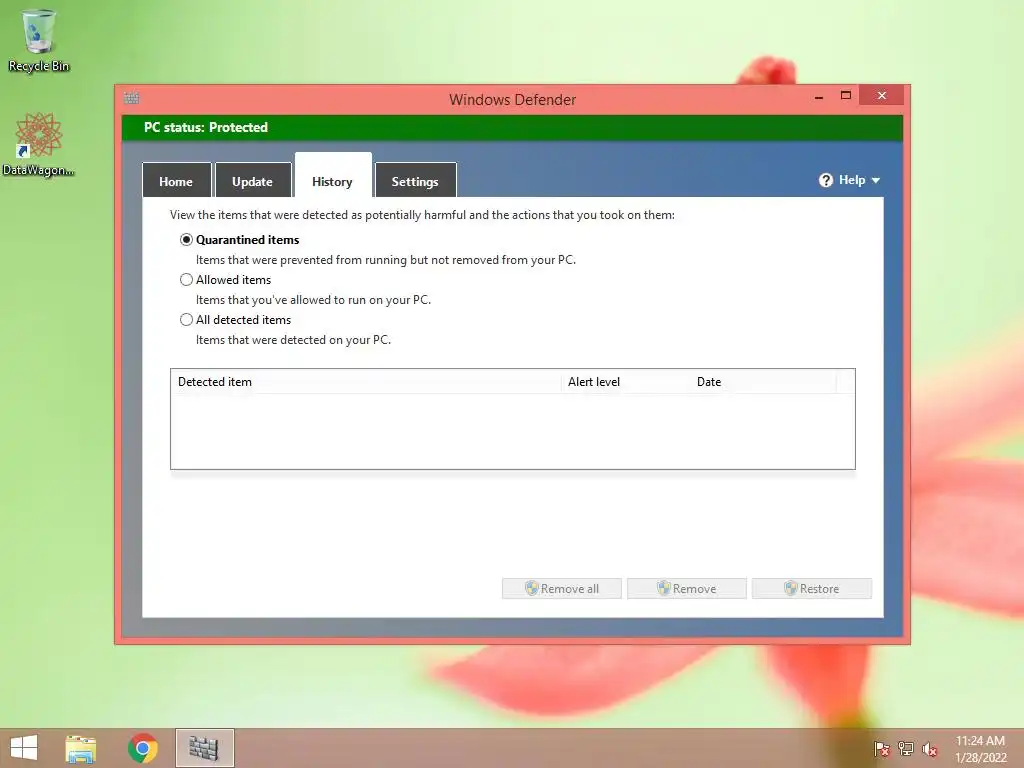Open Action Center flag tray icon
Image resolution: width=1024 pixels, height=768 pixels.
(882, 749)
